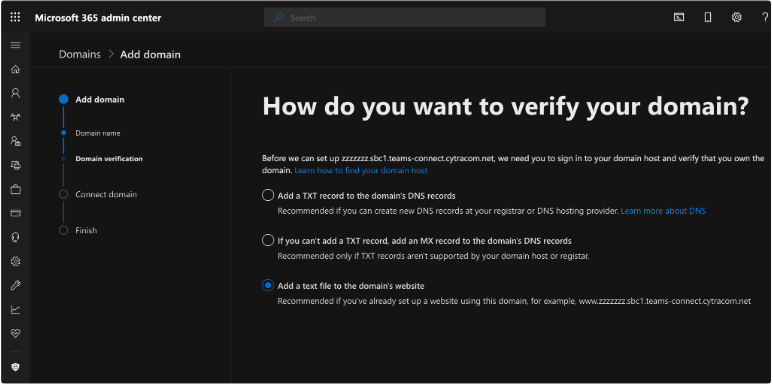Select the text file verification option

268,285
